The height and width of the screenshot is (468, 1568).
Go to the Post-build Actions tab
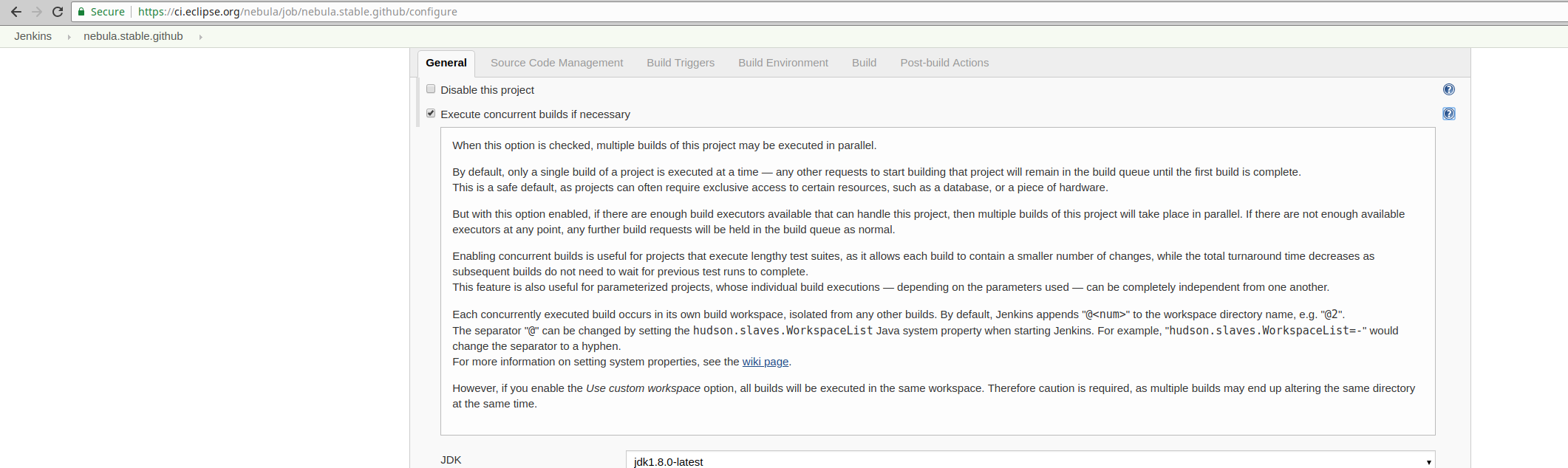click(944, 63)
